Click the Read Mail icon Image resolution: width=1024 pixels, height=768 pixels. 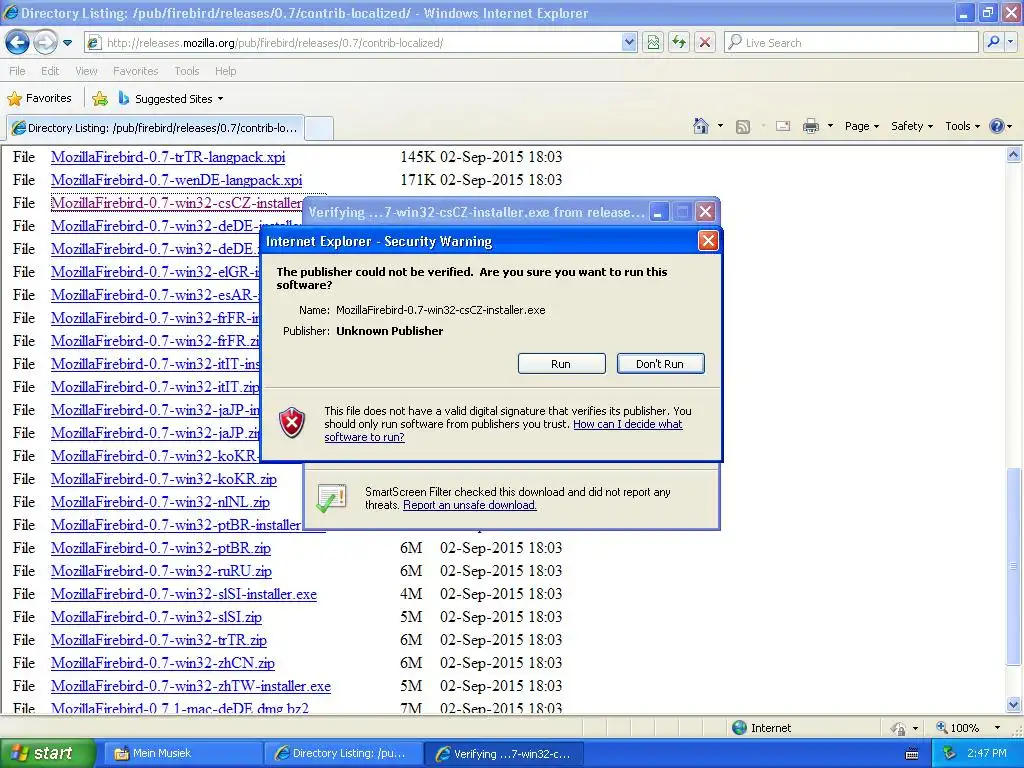[x=783, y=126]
